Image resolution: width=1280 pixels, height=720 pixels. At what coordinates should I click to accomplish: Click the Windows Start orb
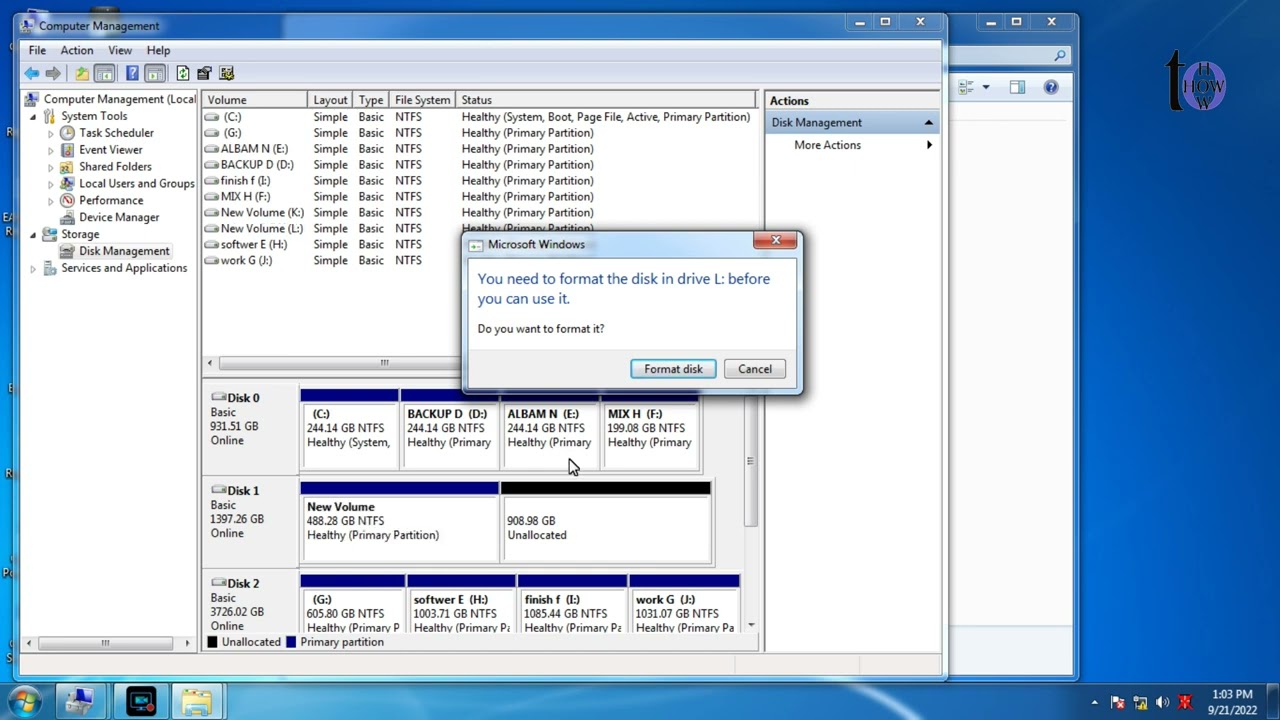pos(24,701)
